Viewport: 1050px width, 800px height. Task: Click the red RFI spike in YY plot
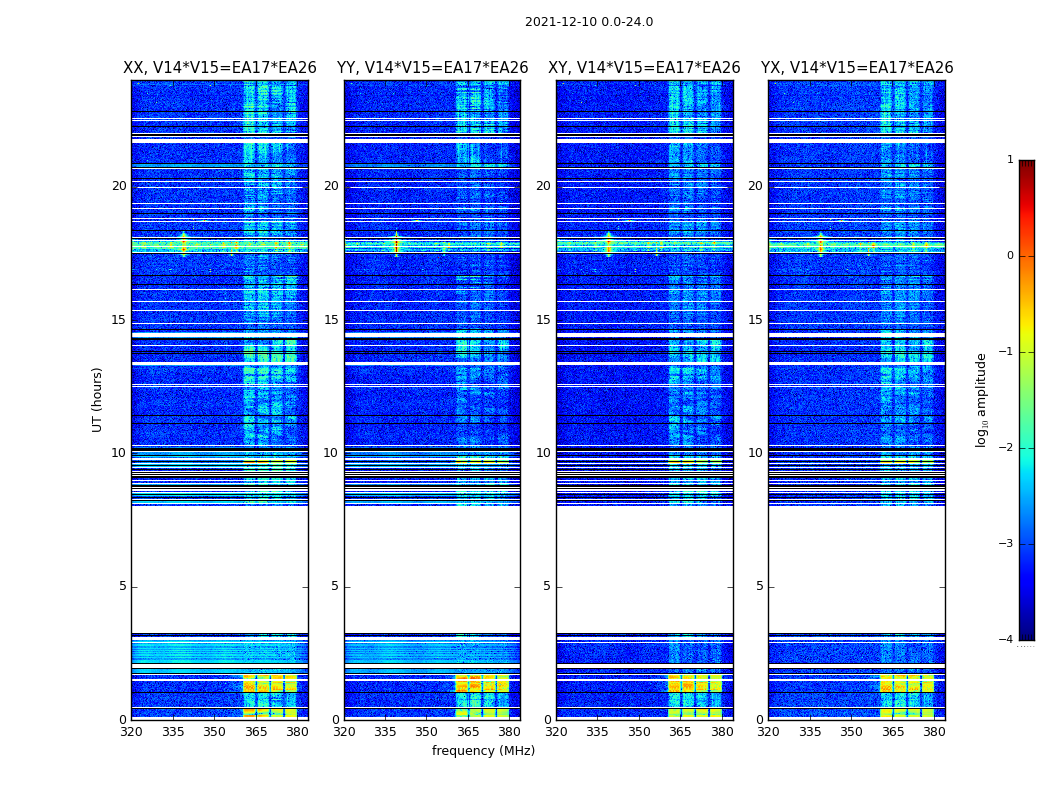(396, 246)
